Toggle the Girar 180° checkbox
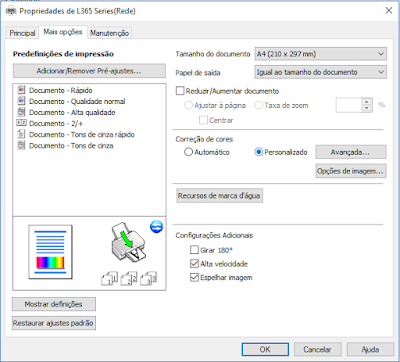The image size is (400, 362). click(194, 250)
